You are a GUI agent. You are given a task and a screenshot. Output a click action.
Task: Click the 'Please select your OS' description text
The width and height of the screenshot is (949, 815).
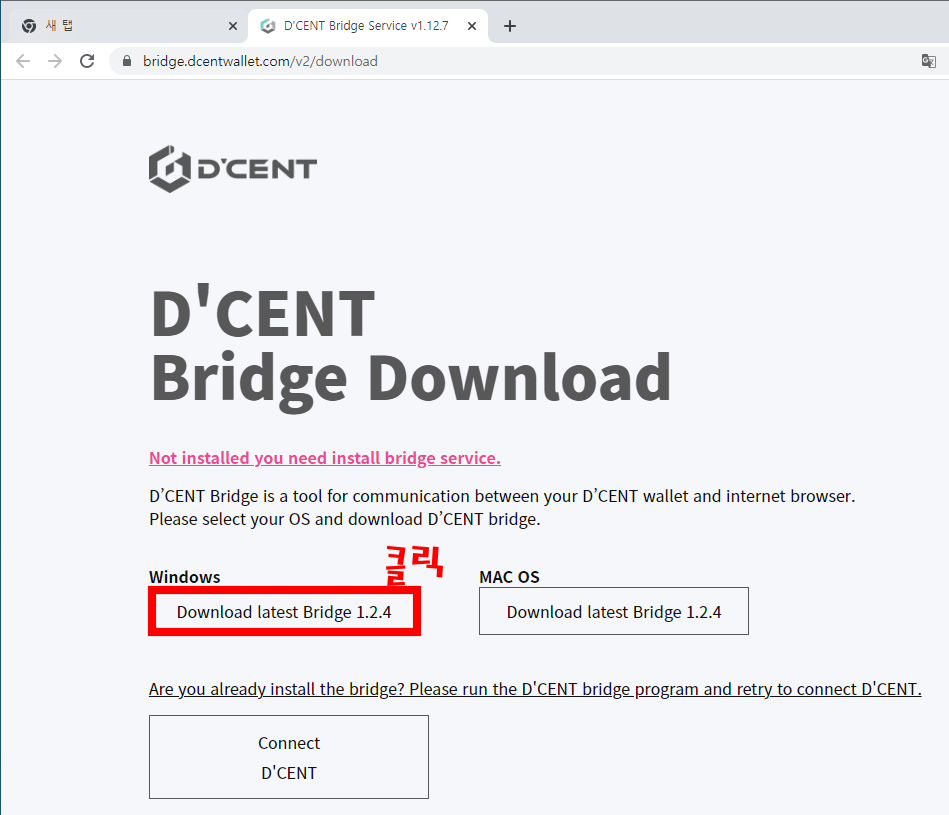pyautogui.click(x=345, y=519)
